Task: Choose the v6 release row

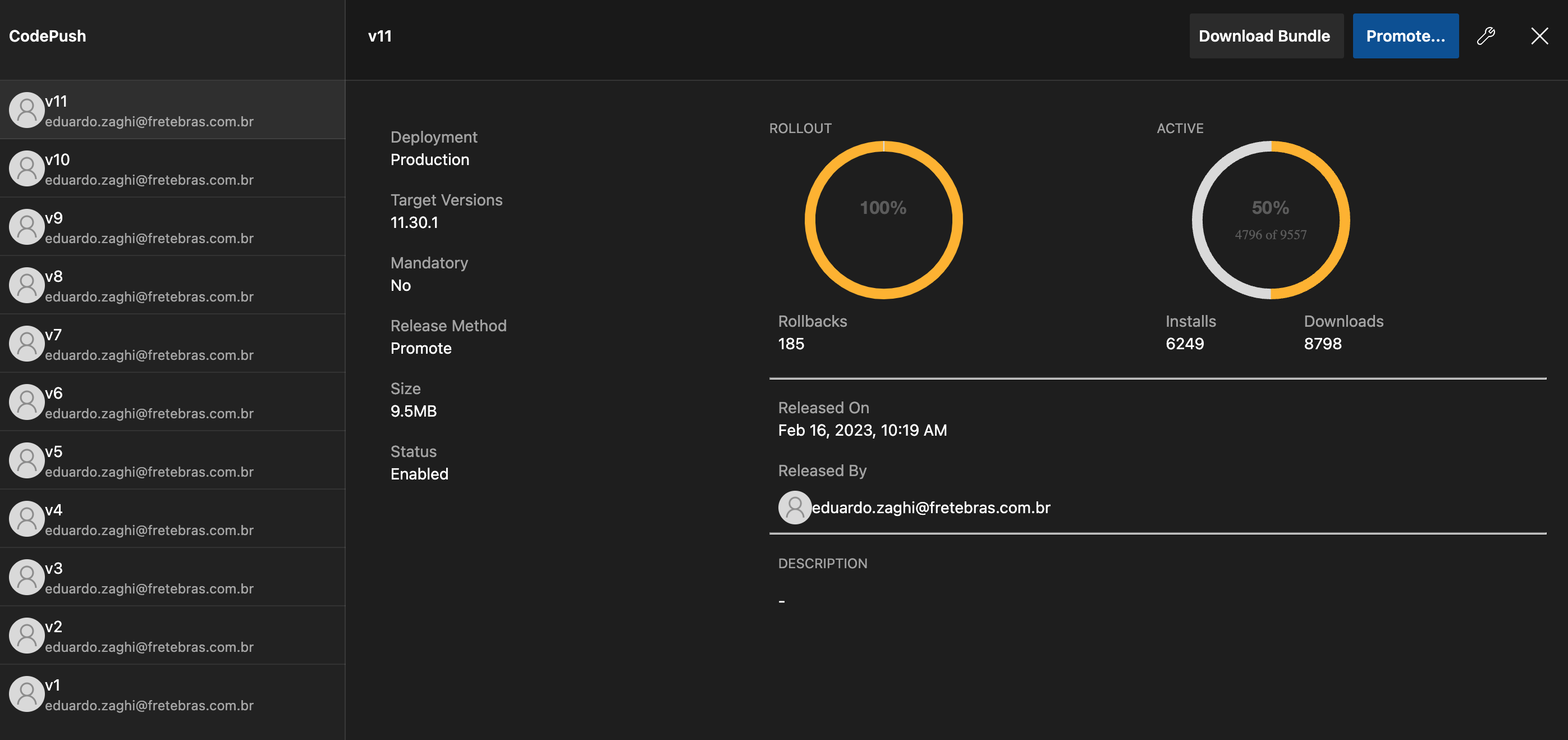Action: 172,403
